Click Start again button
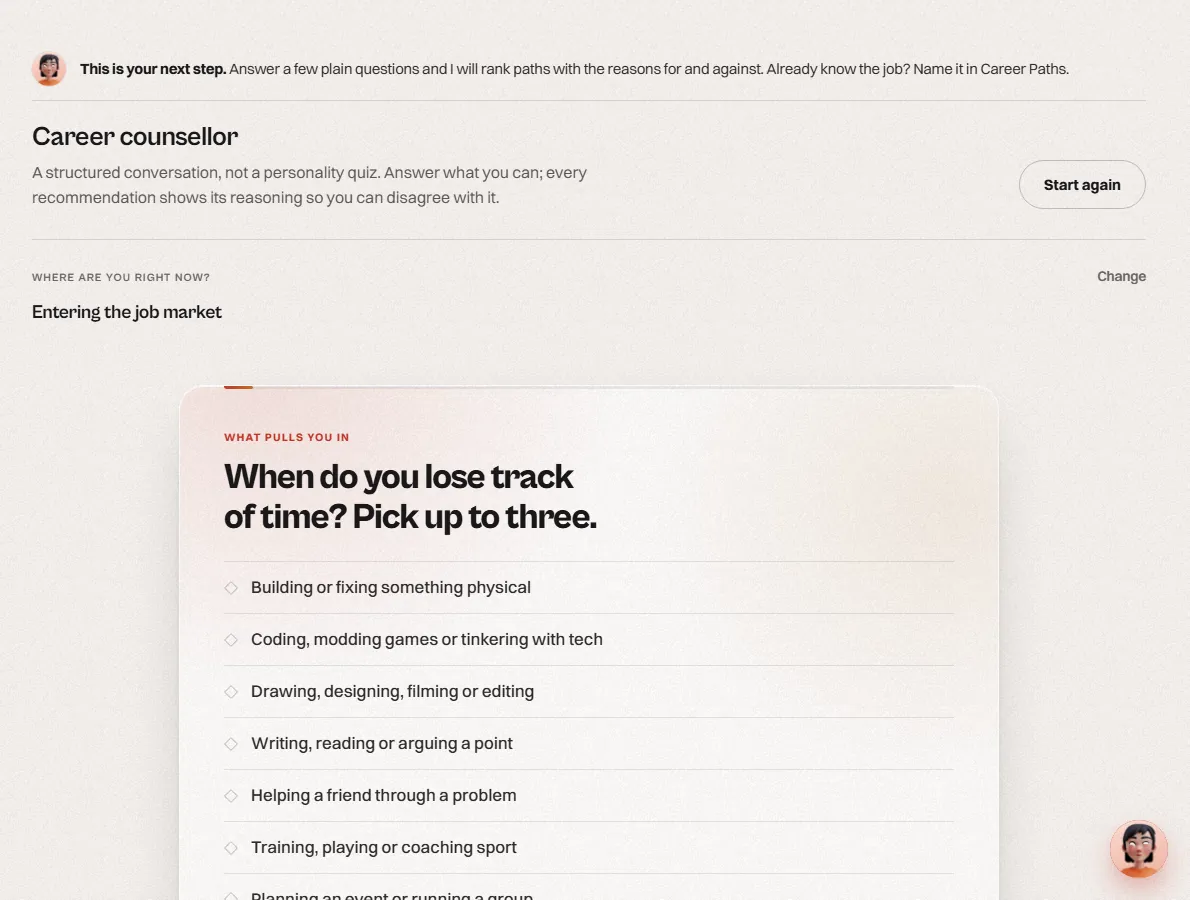Image resolution: width=1190 pixels, height=900 pixels. [1081, 184]
